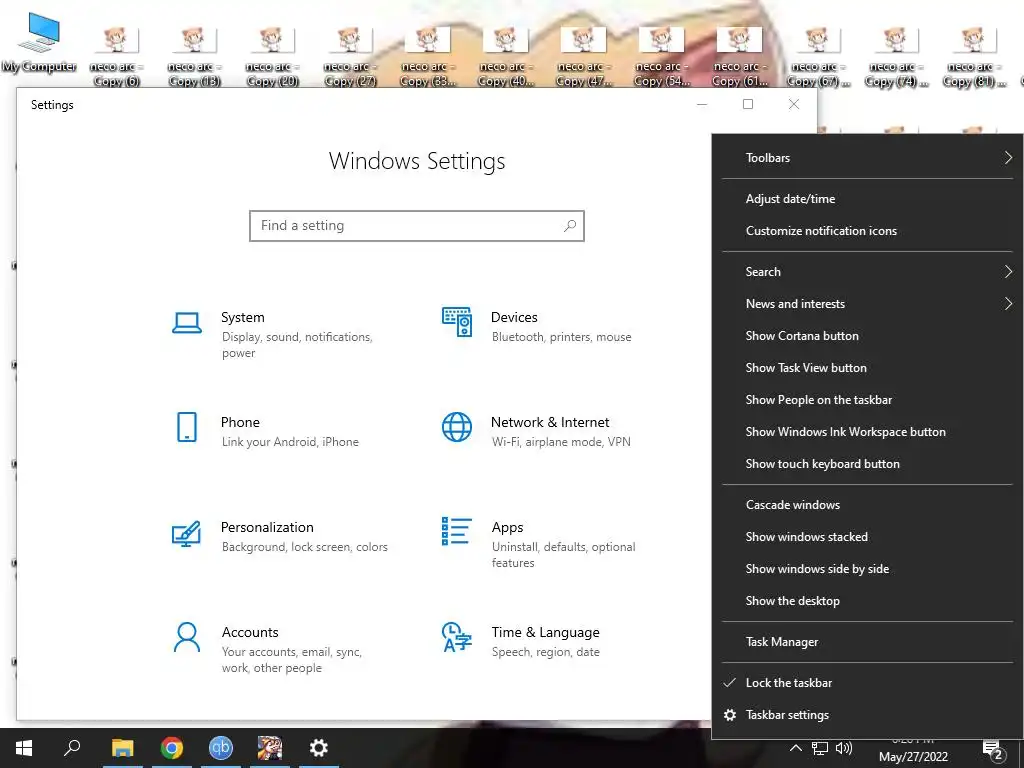Image resolution: width=1024 pixels, height=768 pixels.
Task: Select the neco arc - Copy (13) file
Action: coord(194,56)
